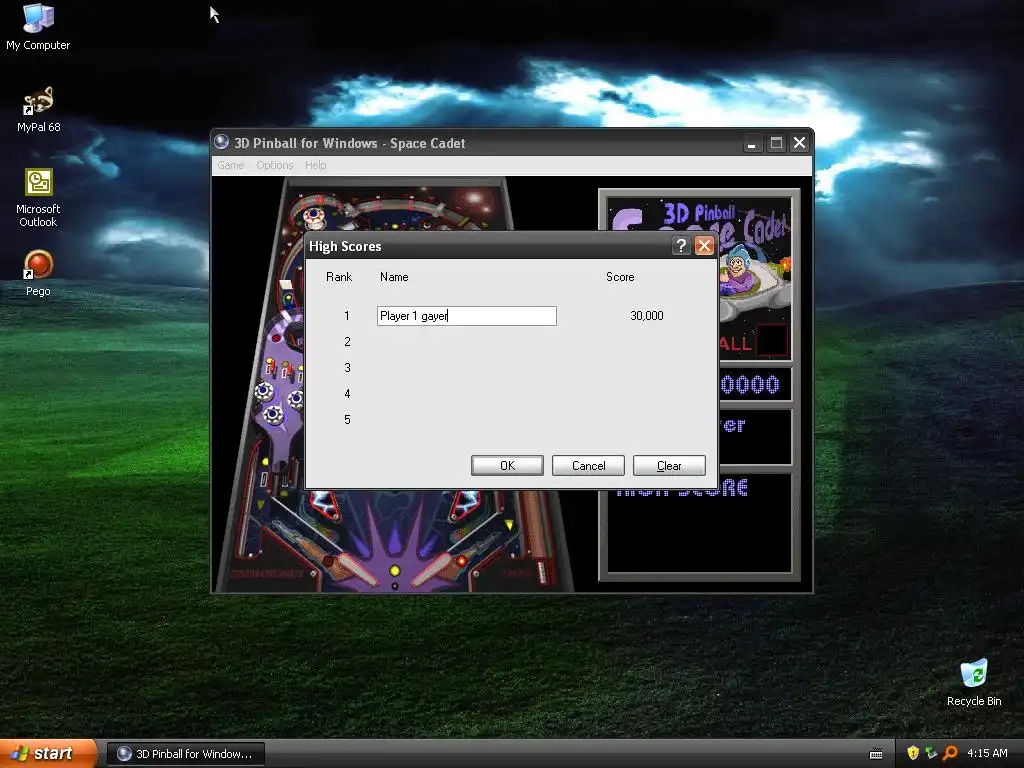1024x768 pixels.
Task: Click the help question mark button
Action: coord(680,246)
